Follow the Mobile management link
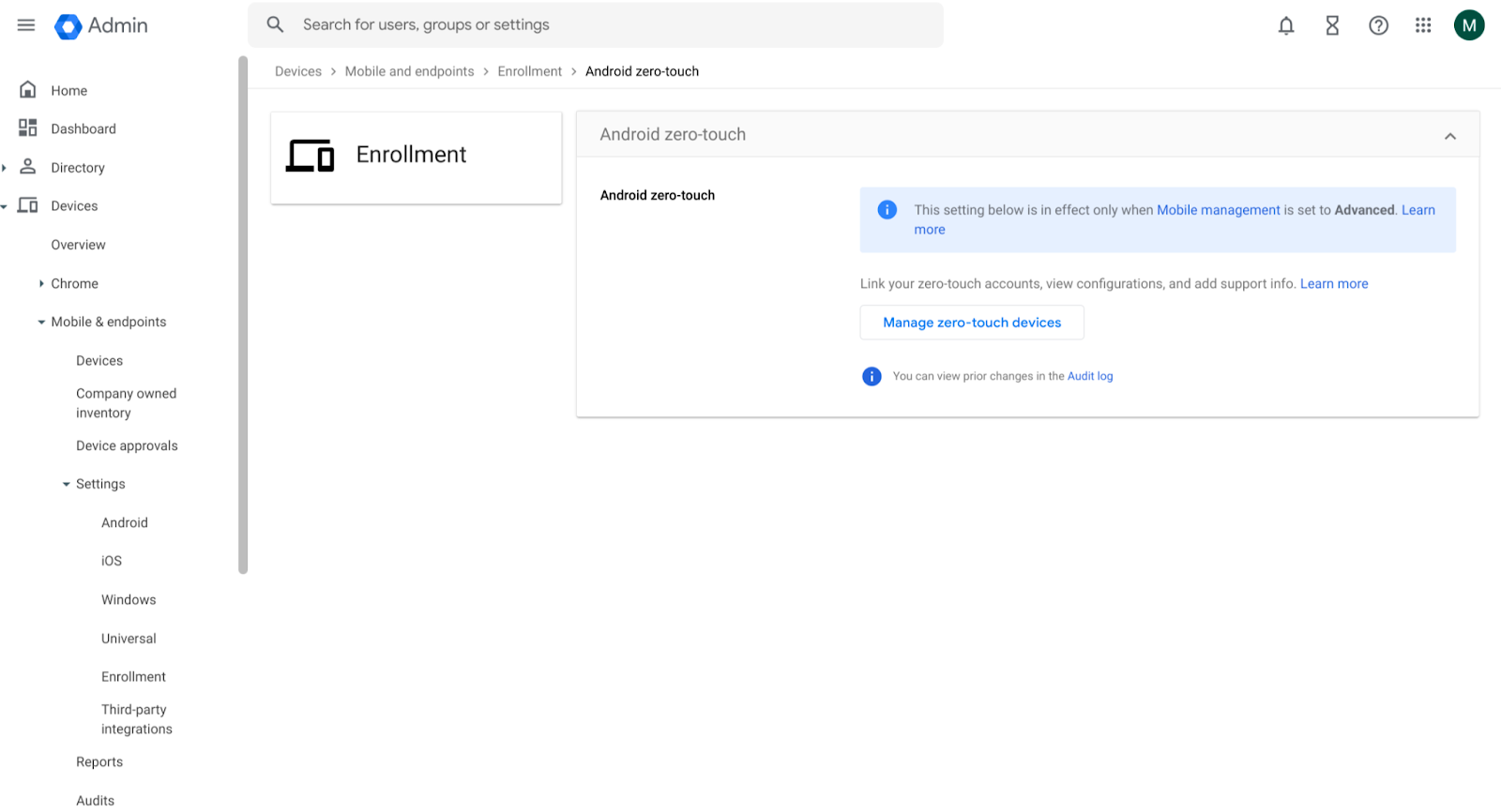1501x812 pixels. click(1218, 210)
